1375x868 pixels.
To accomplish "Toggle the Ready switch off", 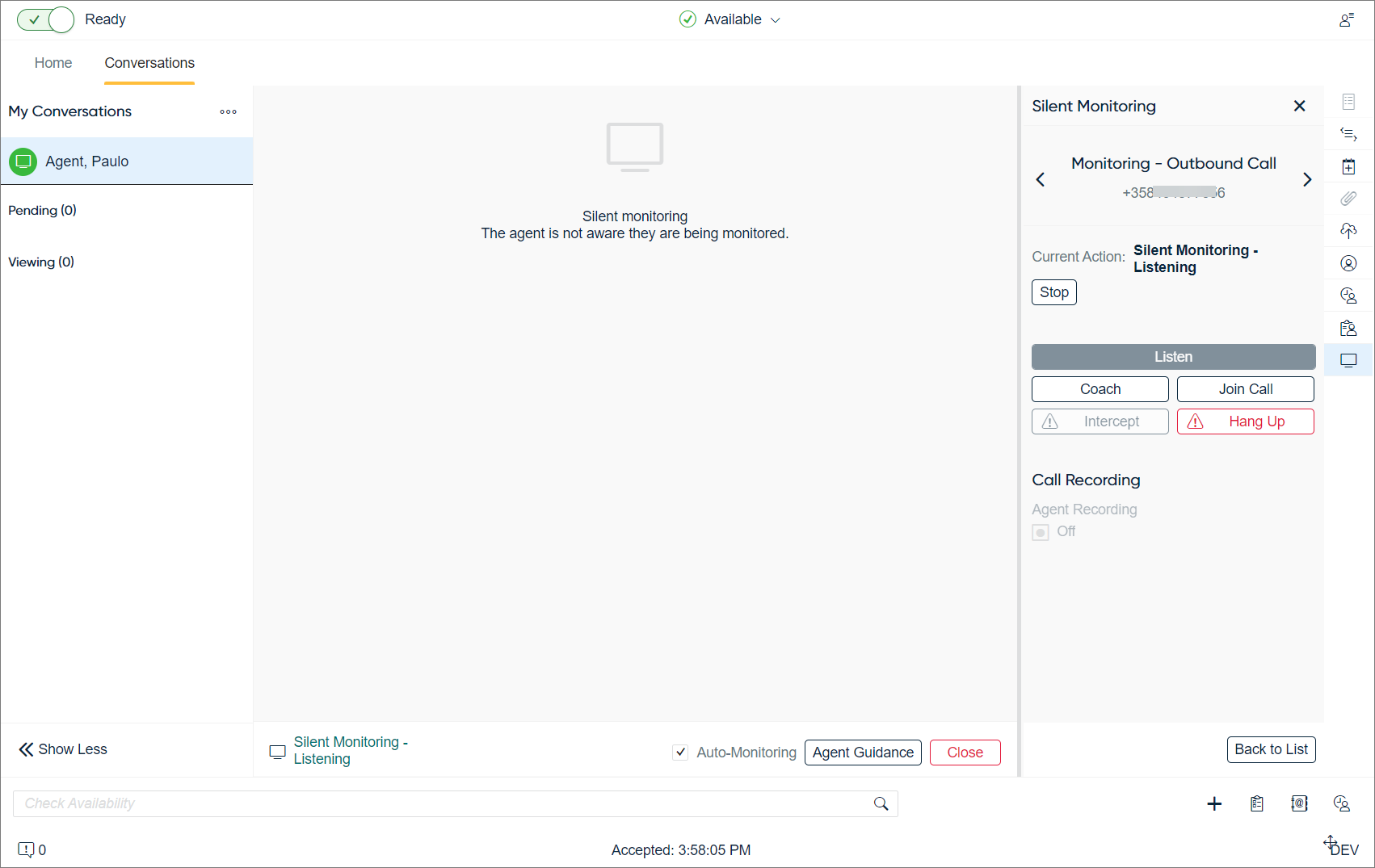I will (45, 19).
